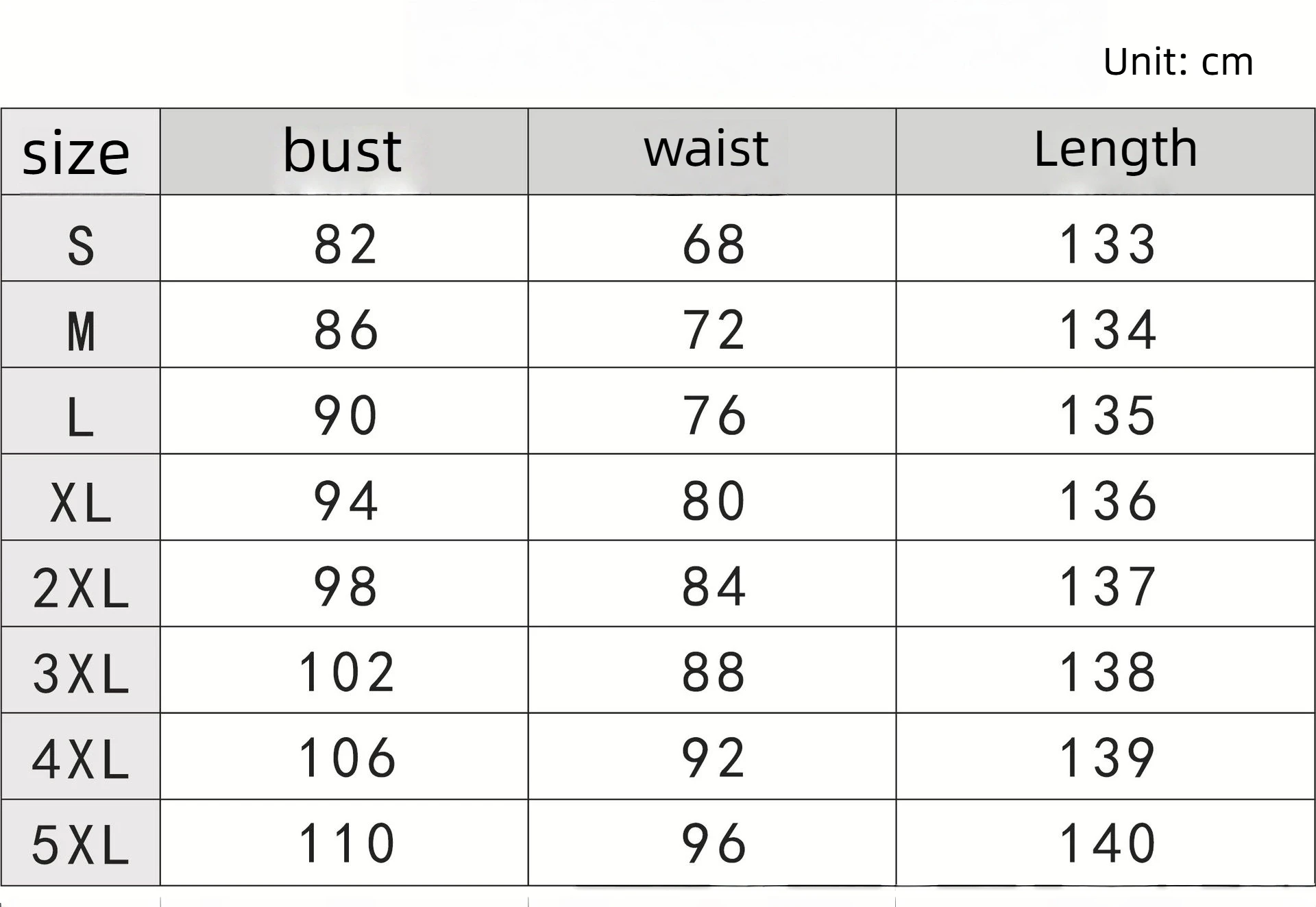Click bust value 110
The width and height of the screenshot is (1316, 907).
click(347, 843)
